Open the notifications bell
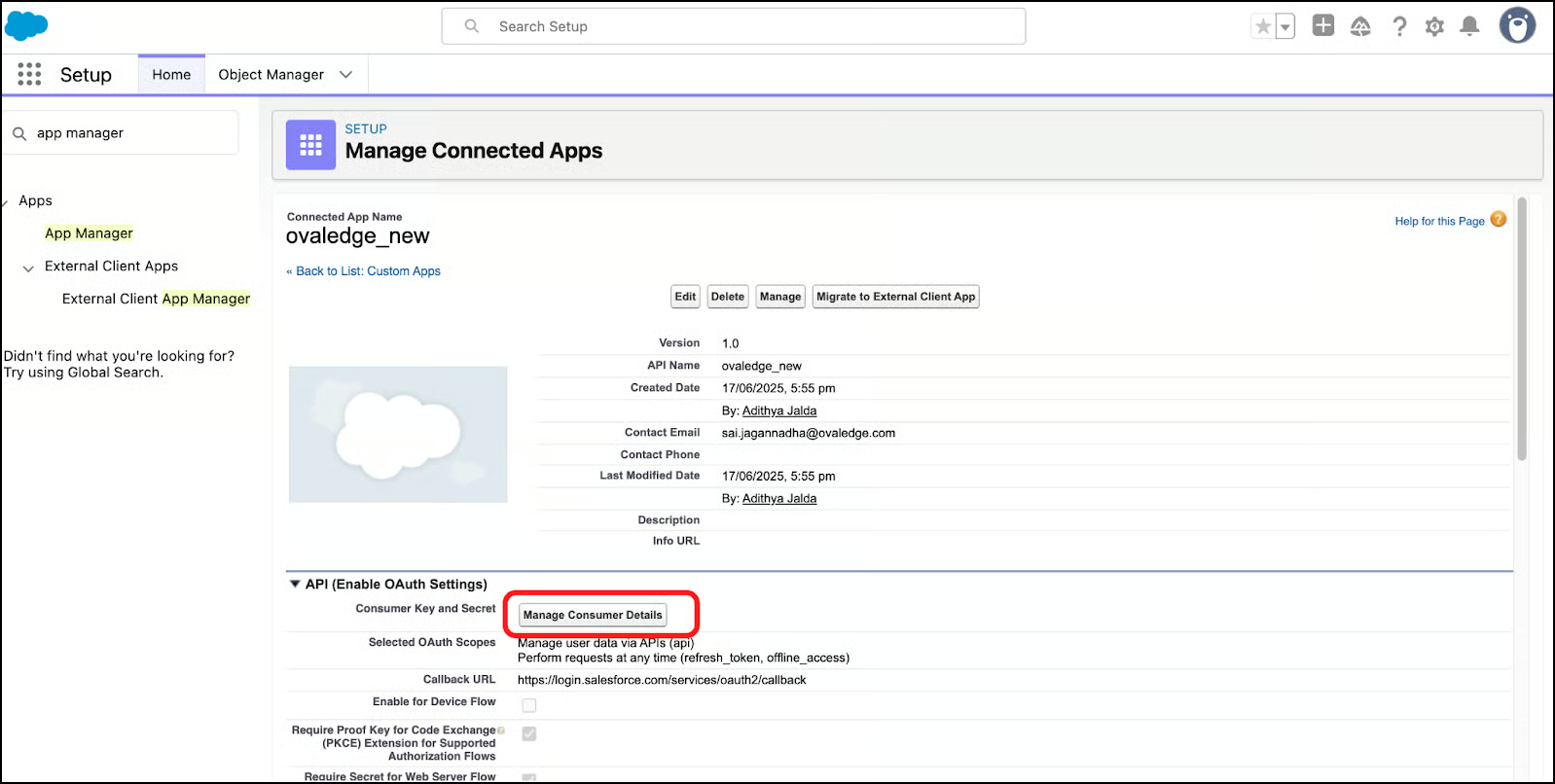The height and width of the screenshot is (784, 1555). coord(1469,27)
